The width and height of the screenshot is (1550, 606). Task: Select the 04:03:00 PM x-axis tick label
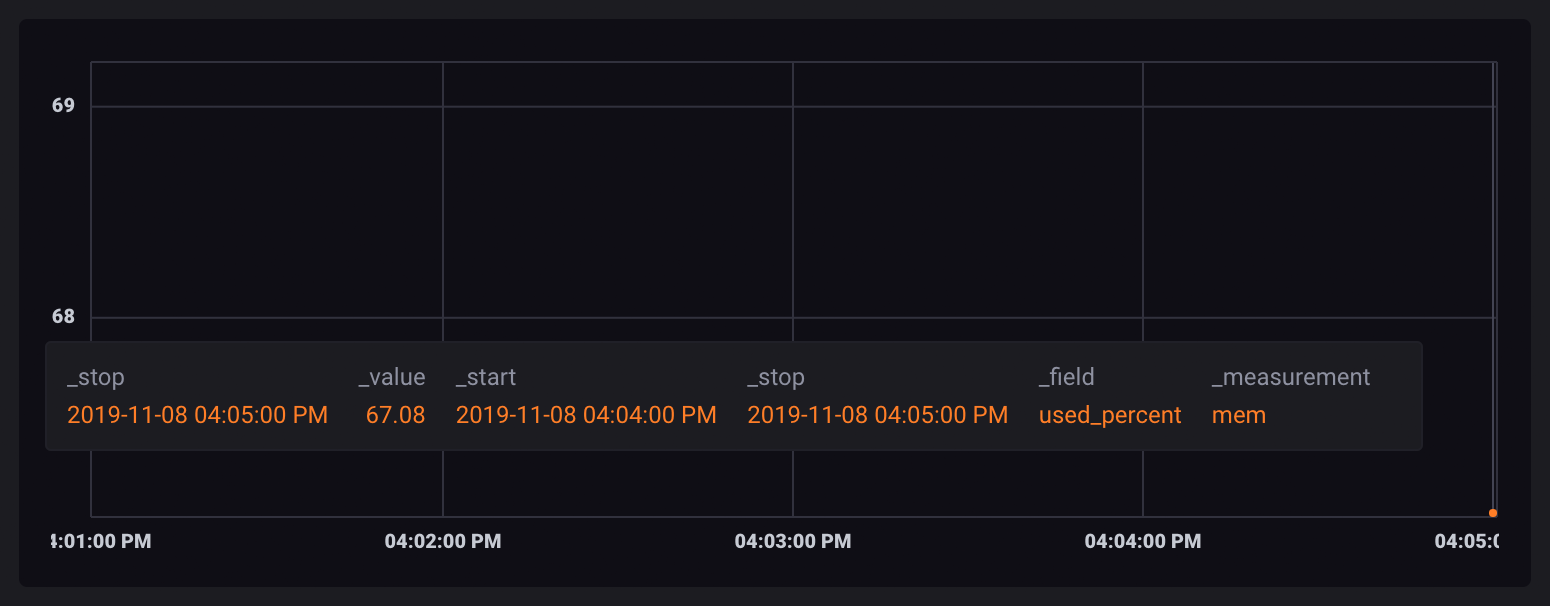(792, 541)
